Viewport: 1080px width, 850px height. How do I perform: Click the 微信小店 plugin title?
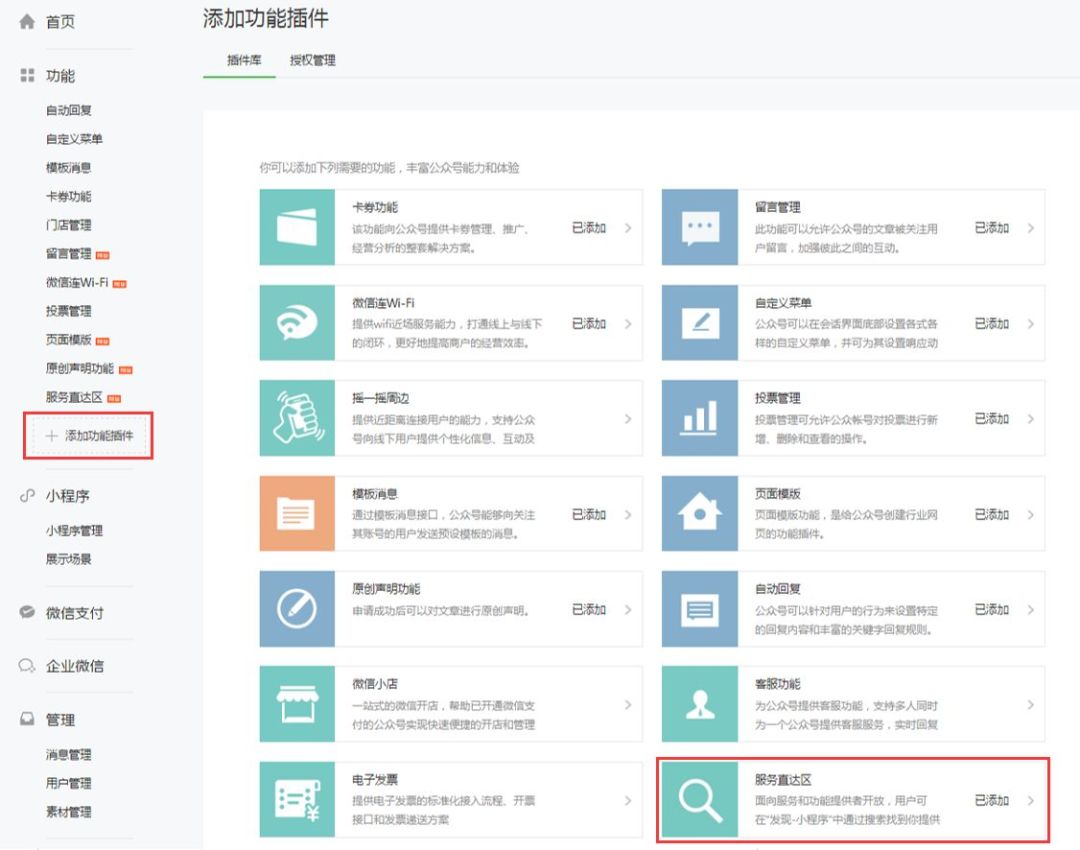point(375,684)
